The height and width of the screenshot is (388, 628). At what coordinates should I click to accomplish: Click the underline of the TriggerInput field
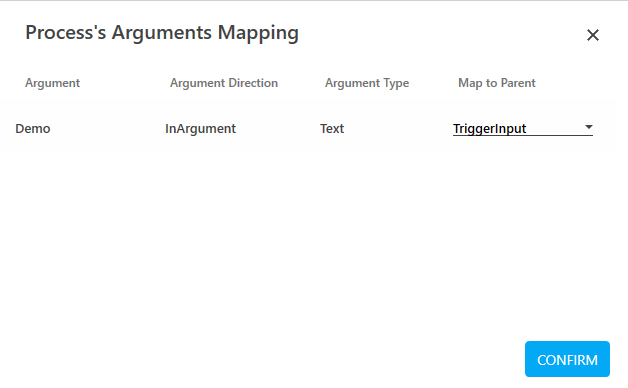523,136
